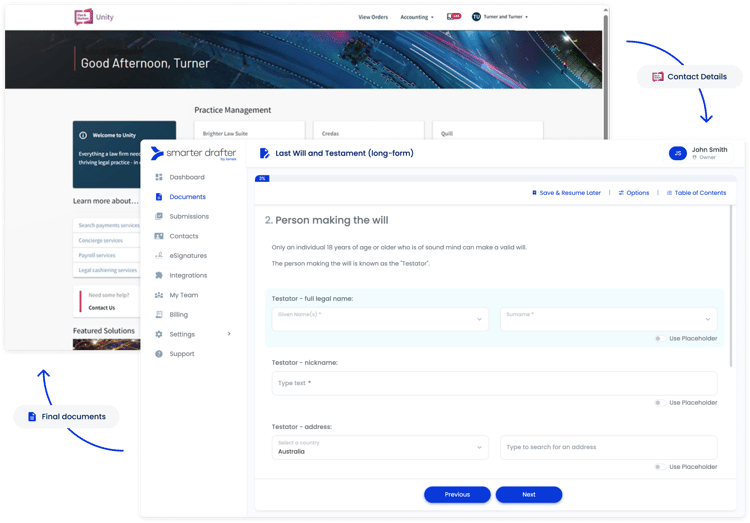Toggle Use Placeholder for Testator nickname

coord(658,402)
